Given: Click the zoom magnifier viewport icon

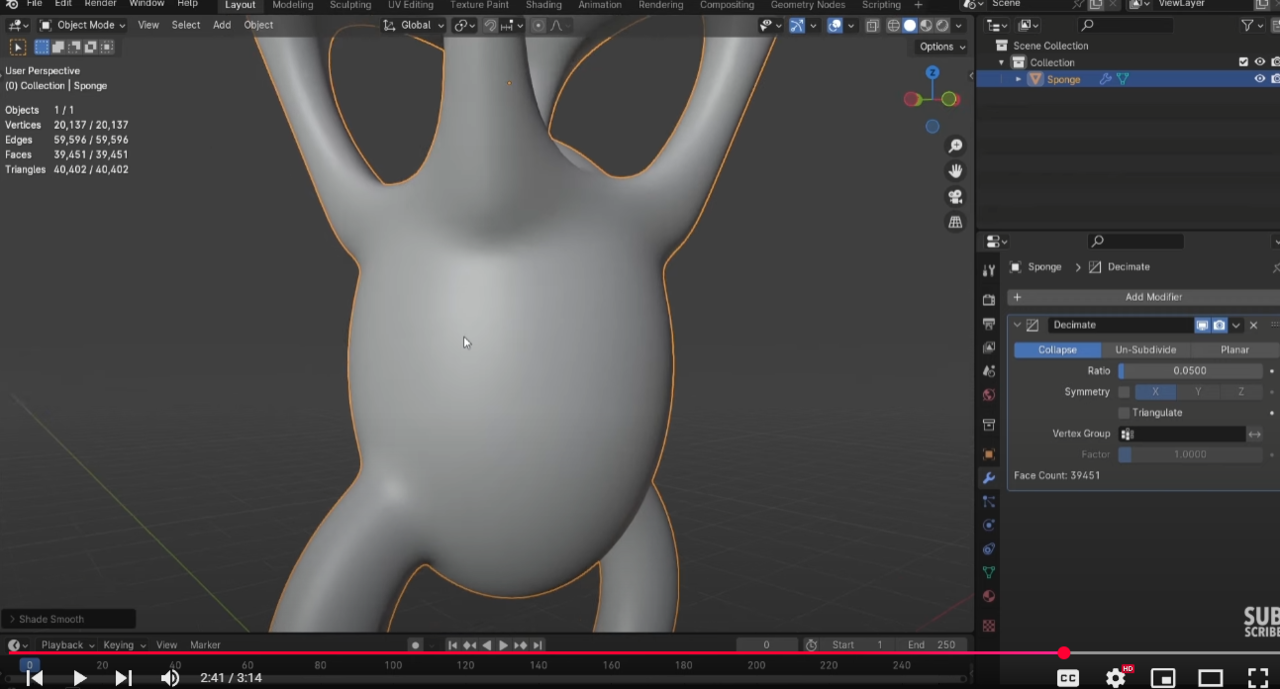Looking at the screenshot, I should click(955, 146).
